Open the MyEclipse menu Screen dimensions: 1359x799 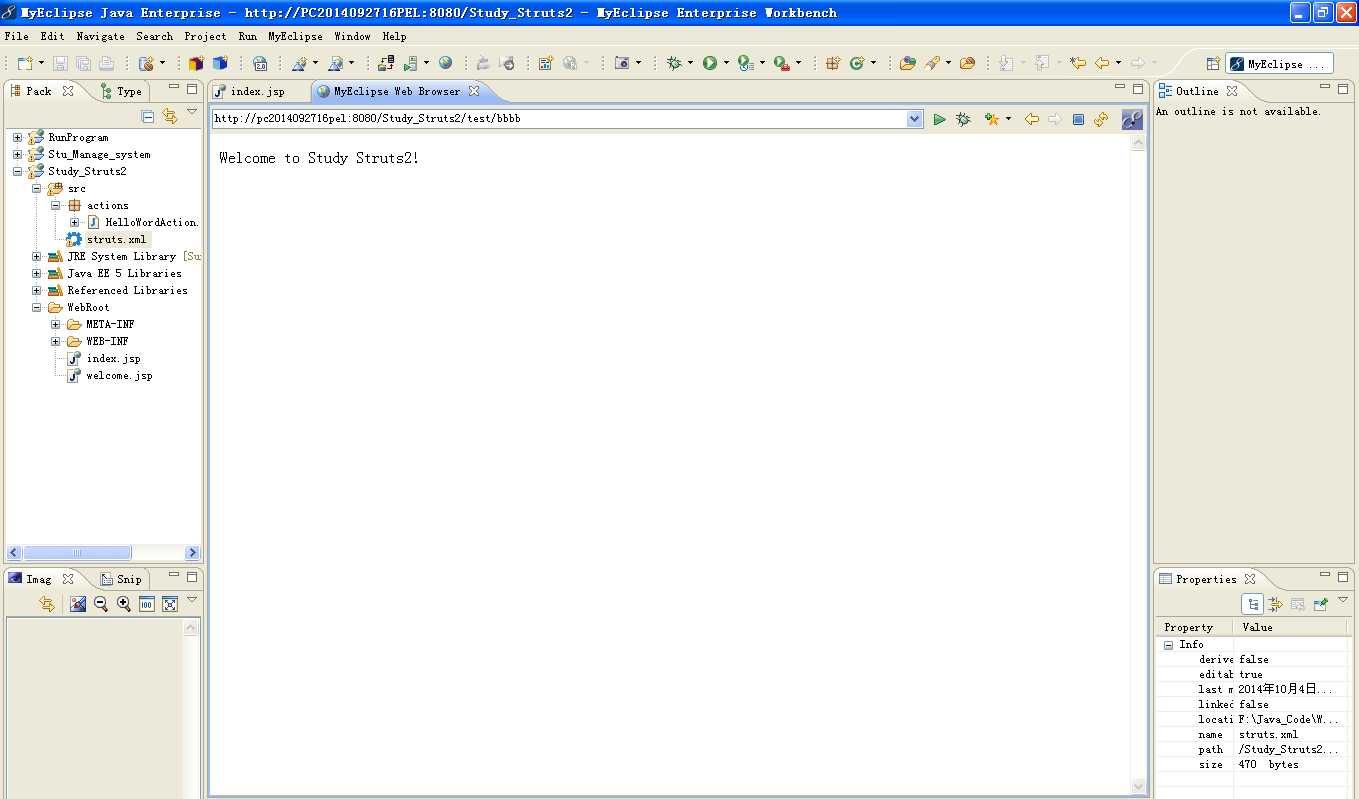[295, 36]
